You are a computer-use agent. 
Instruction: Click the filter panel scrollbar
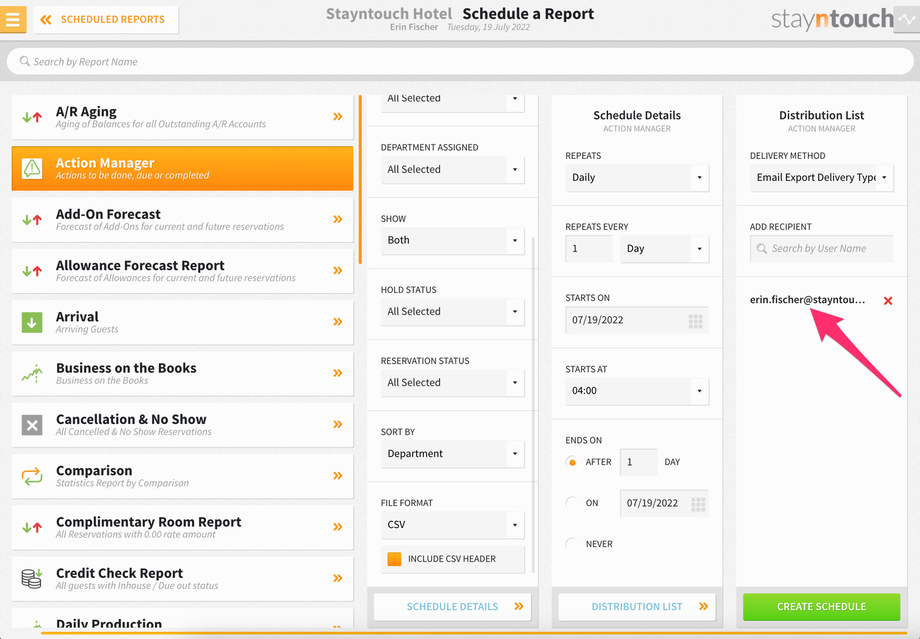[x=533, y=405]
